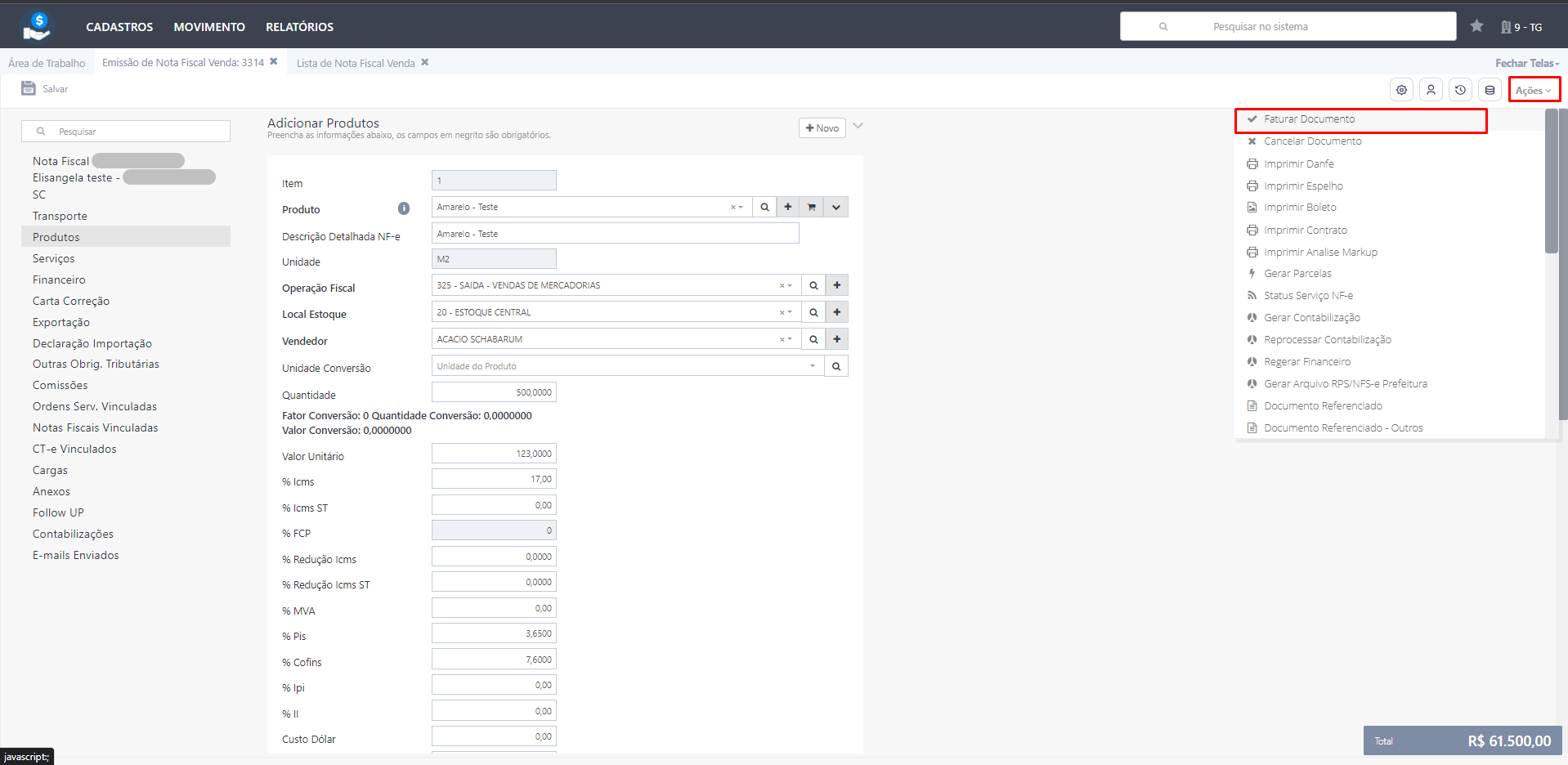Viewport: 1568px width, 765px height.
Task: Click the actions menu vertical scrollbar
Action: click(1551, 181)
